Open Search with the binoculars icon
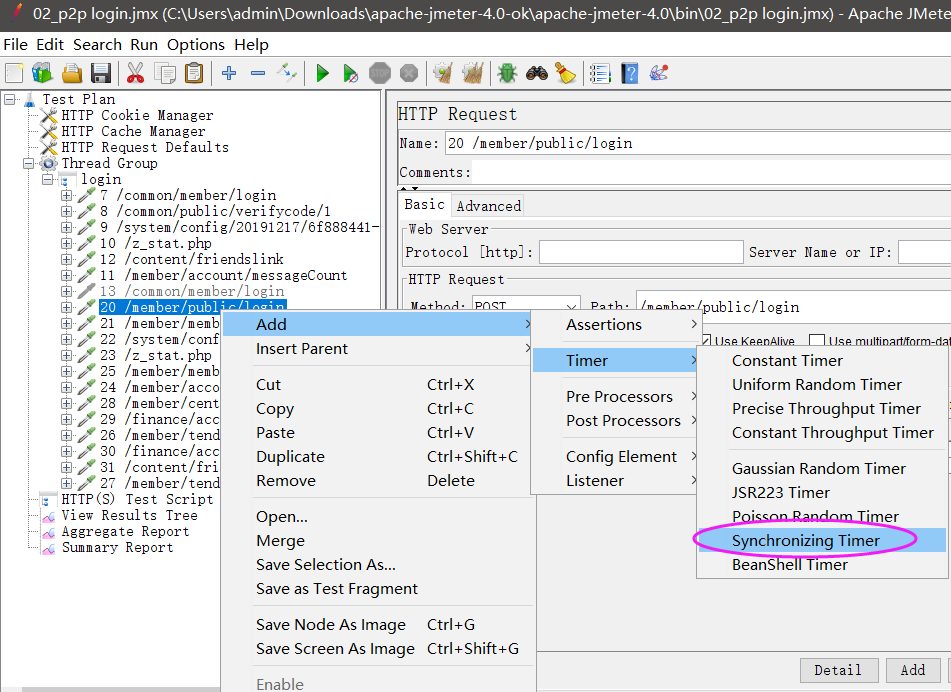Screen dimensions: 951x692 pos(536,73)
